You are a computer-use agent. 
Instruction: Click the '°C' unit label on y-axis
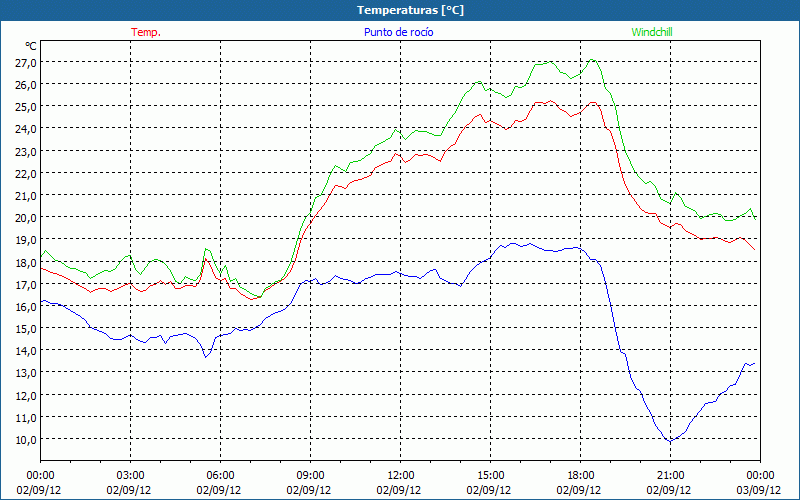31,46
